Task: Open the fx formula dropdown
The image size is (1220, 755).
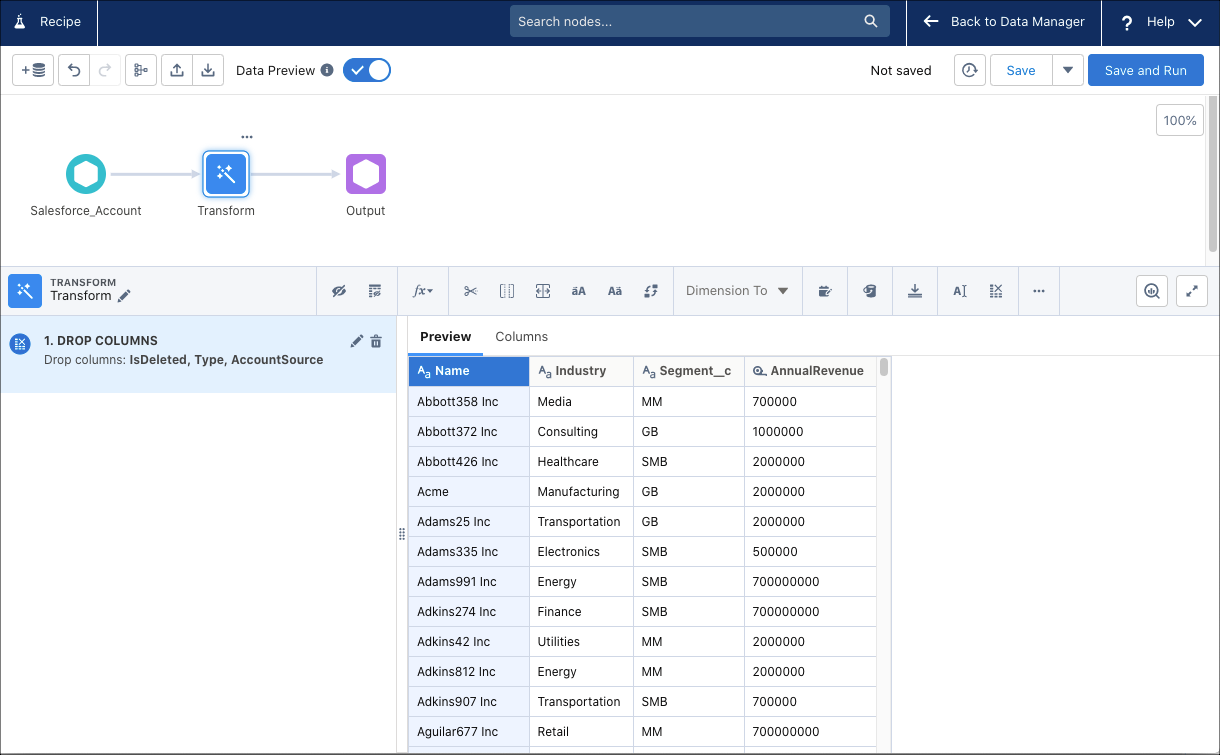Action: 423,291
